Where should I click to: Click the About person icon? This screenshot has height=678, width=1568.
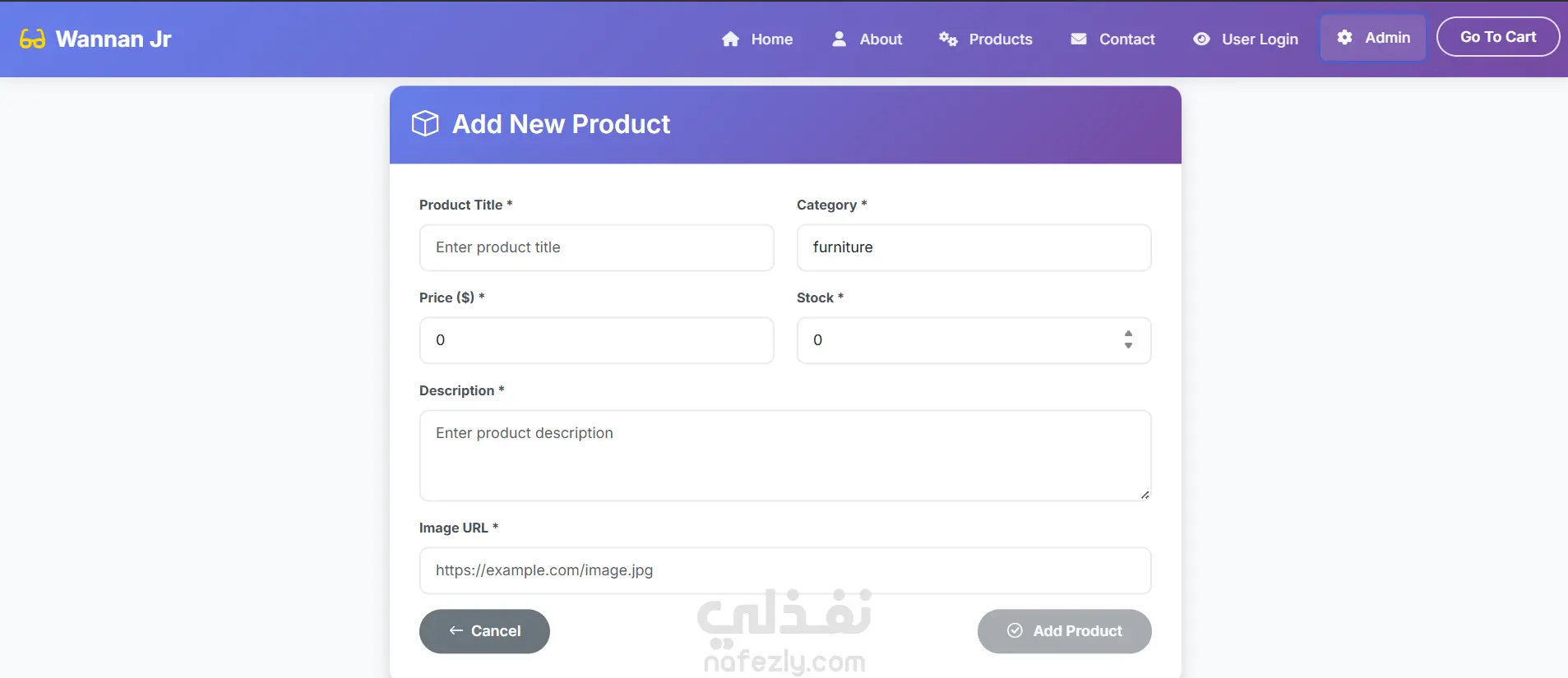839,39
